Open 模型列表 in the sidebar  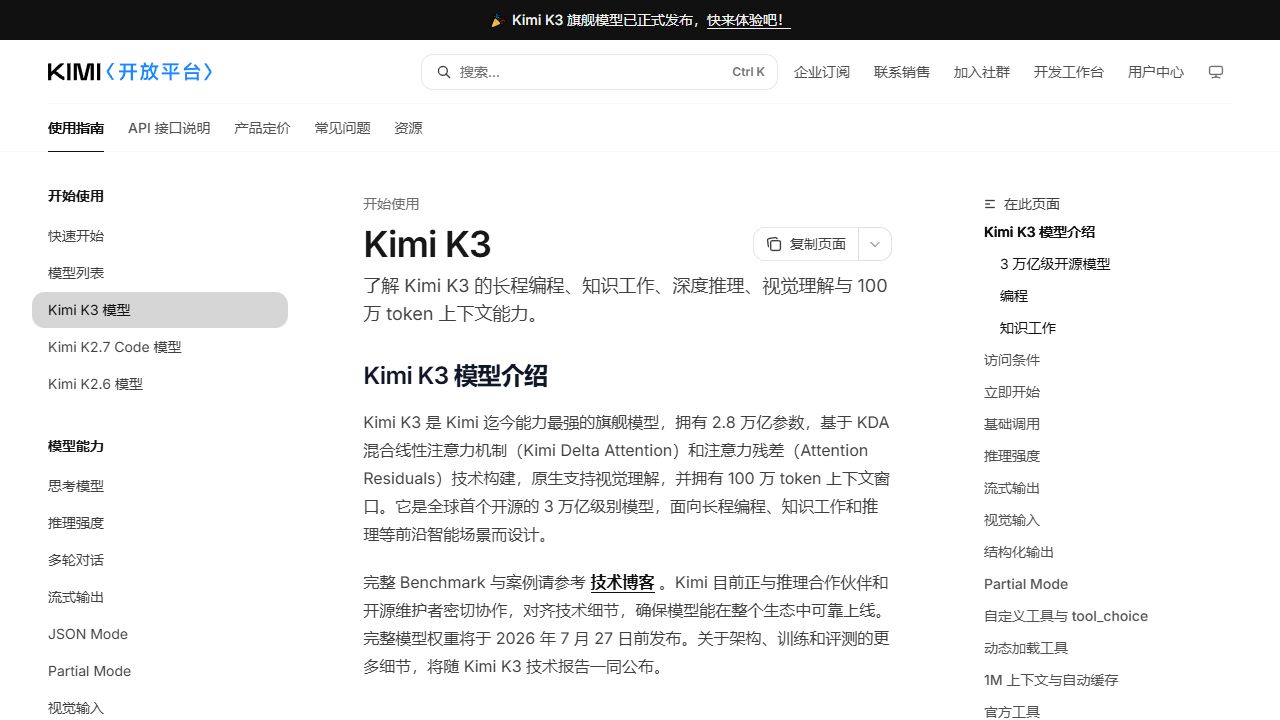coord(76,273)
